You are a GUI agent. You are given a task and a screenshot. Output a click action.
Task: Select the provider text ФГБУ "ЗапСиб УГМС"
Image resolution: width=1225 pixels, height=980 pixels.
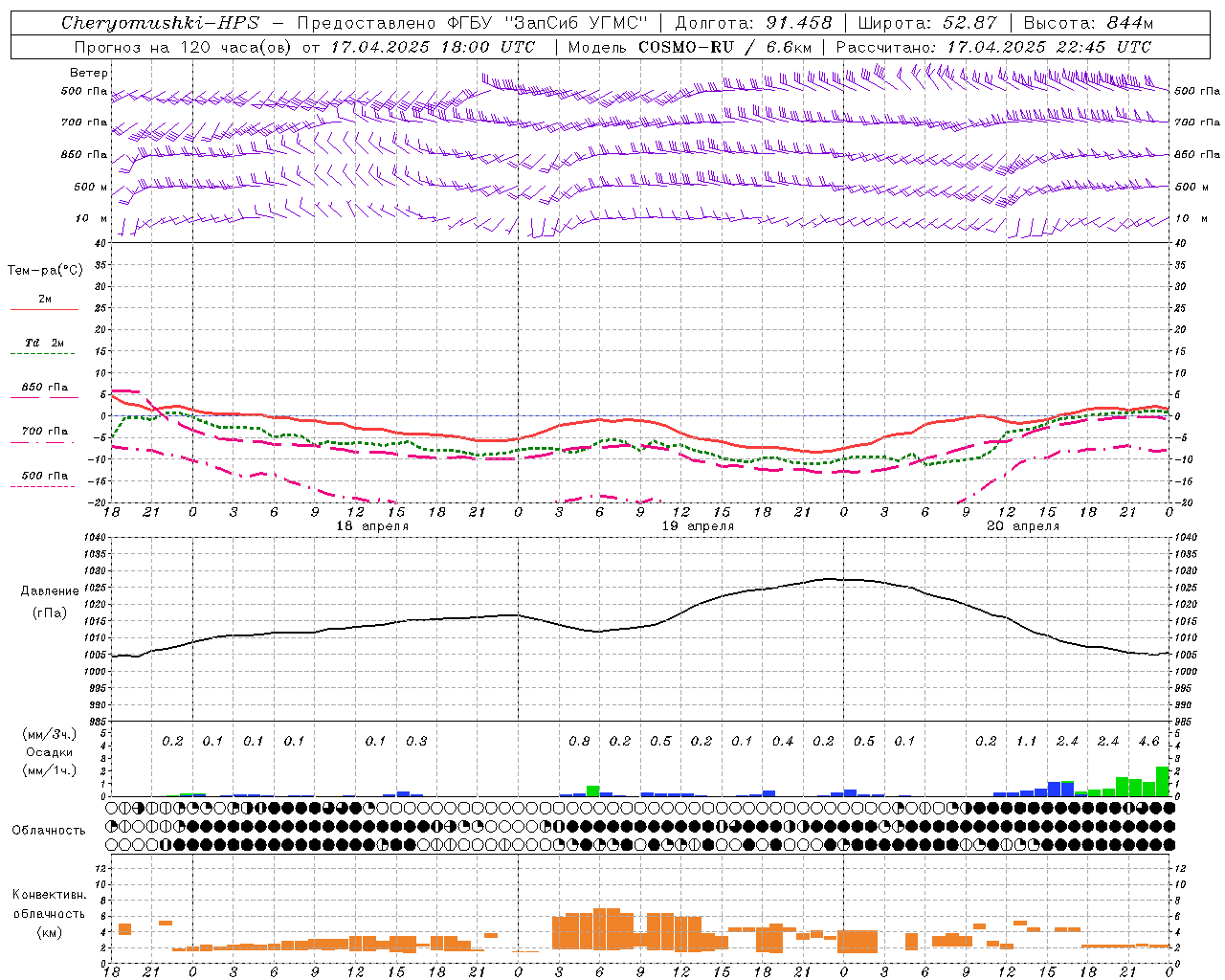(547, 23)
